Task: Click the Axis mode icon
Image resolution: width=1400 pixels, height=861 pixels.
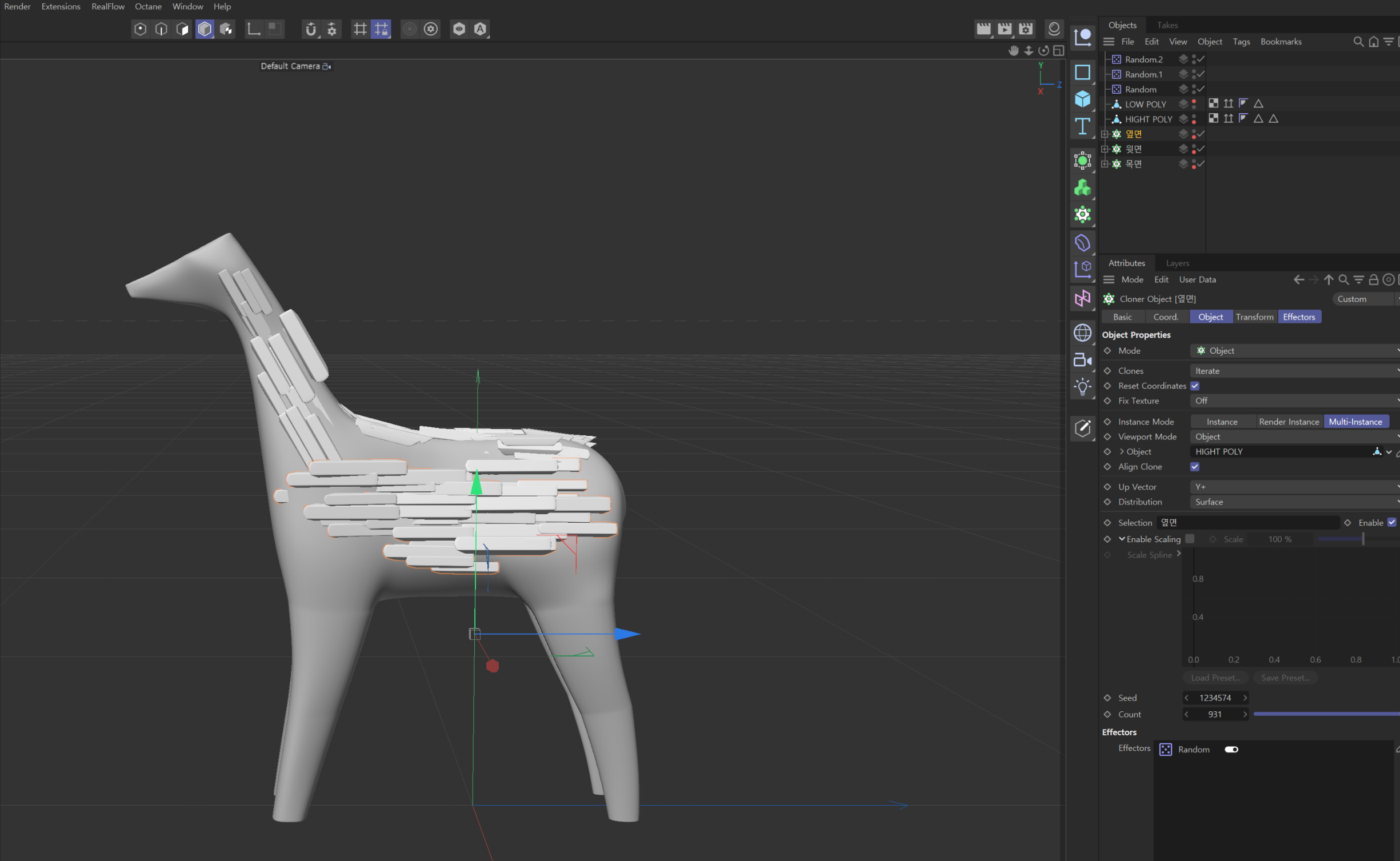Action: click(253, 29)
